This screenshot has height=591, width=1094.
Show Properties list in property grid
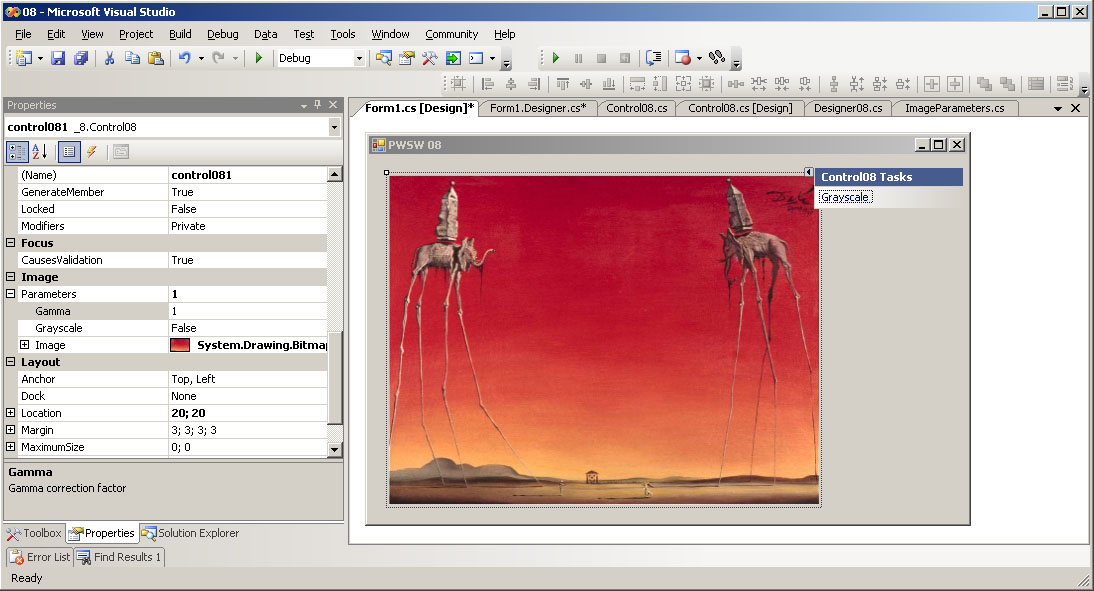tap(68, 151)
